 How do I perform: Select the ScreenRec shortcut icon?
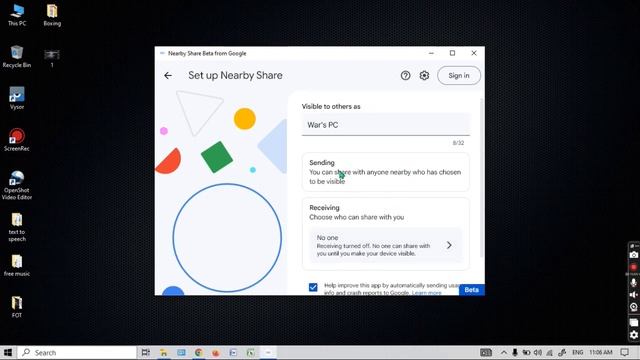pyautogui.click(x=17, y=140)
